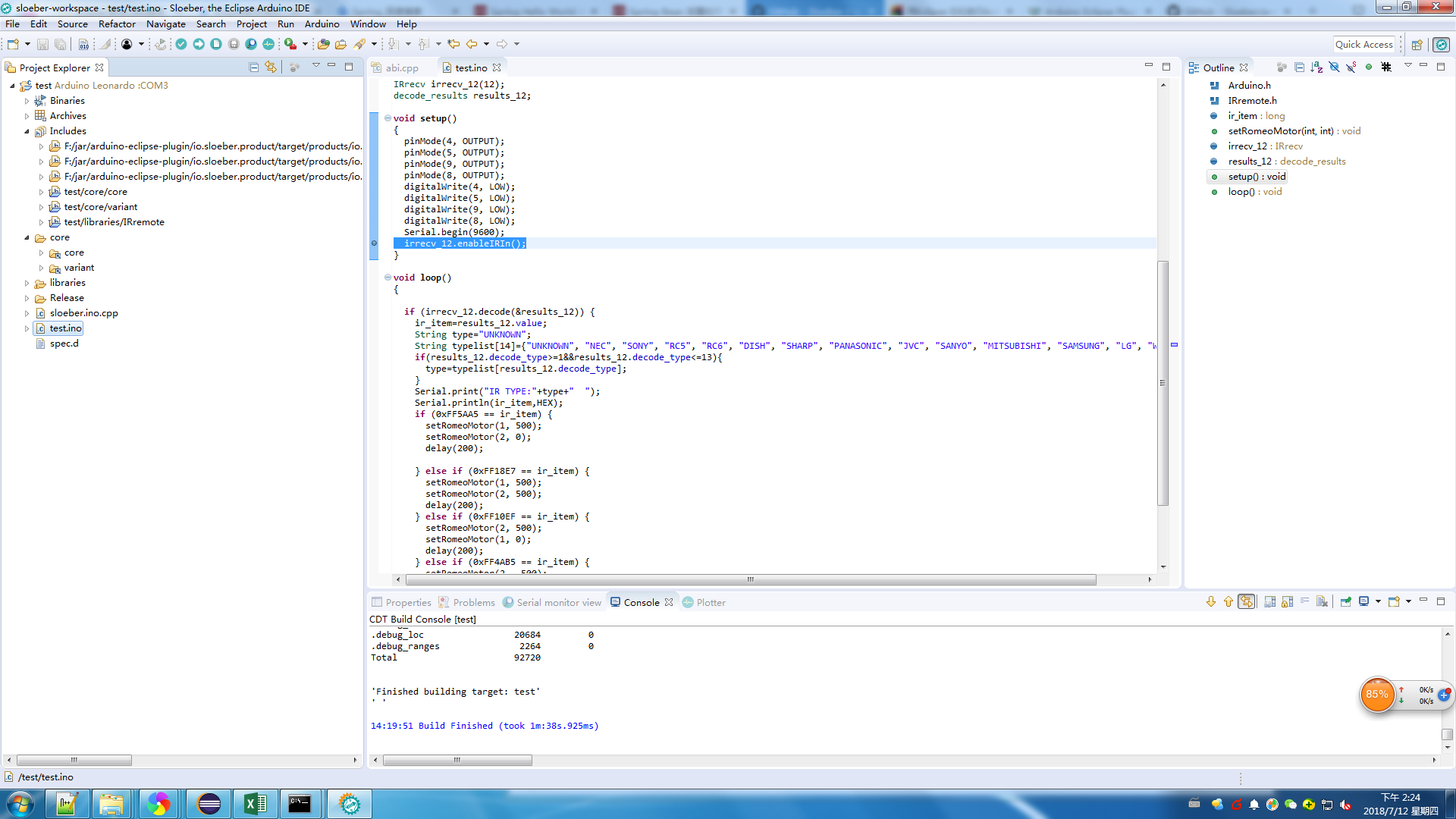Click Copy Build Log icon in Console
1456x819 pixels.
tap(1270, 602)
